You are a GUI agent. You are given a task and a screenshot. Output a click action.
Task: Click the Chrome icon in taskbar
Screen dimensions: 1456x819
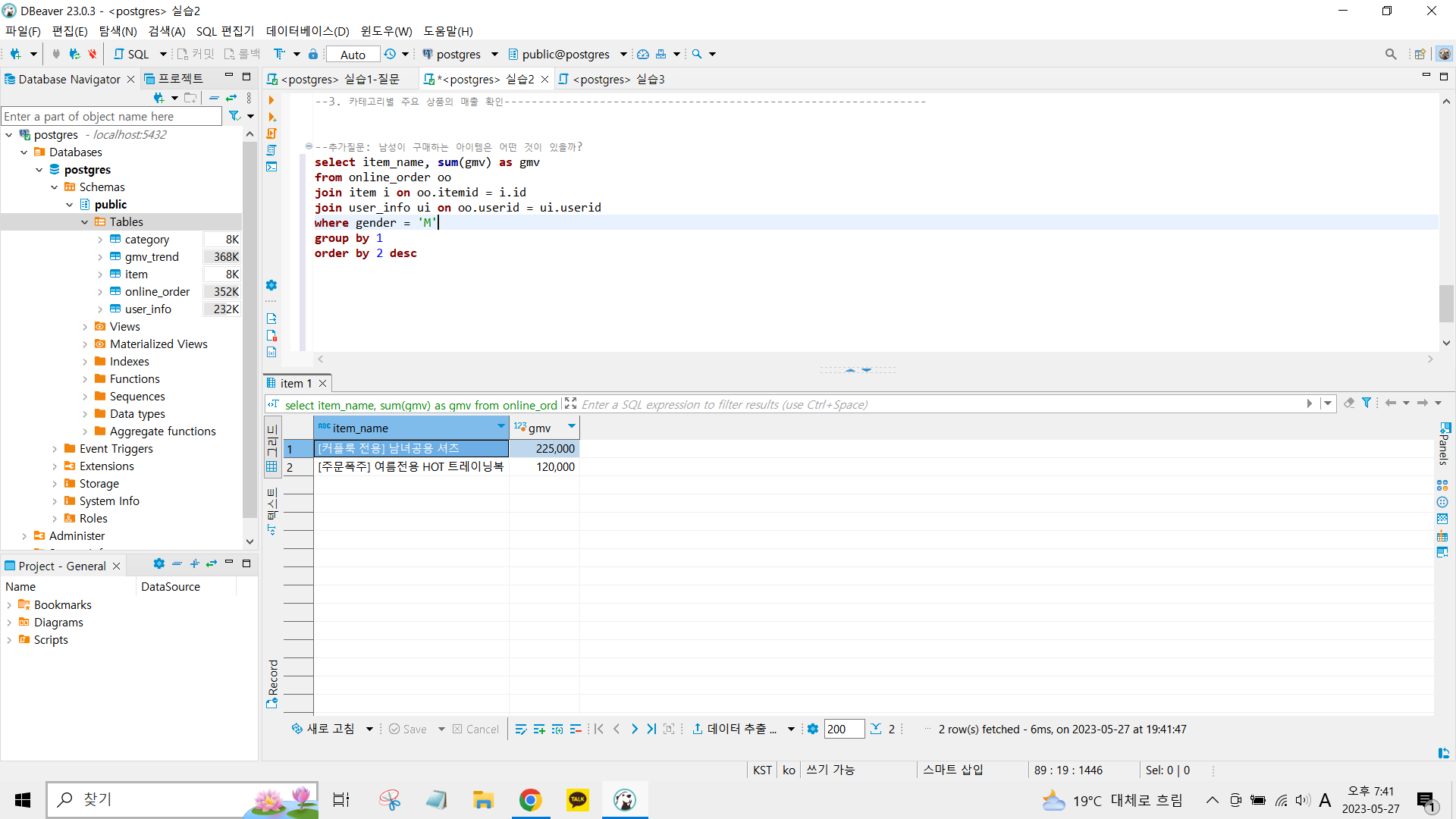(530, 799)
